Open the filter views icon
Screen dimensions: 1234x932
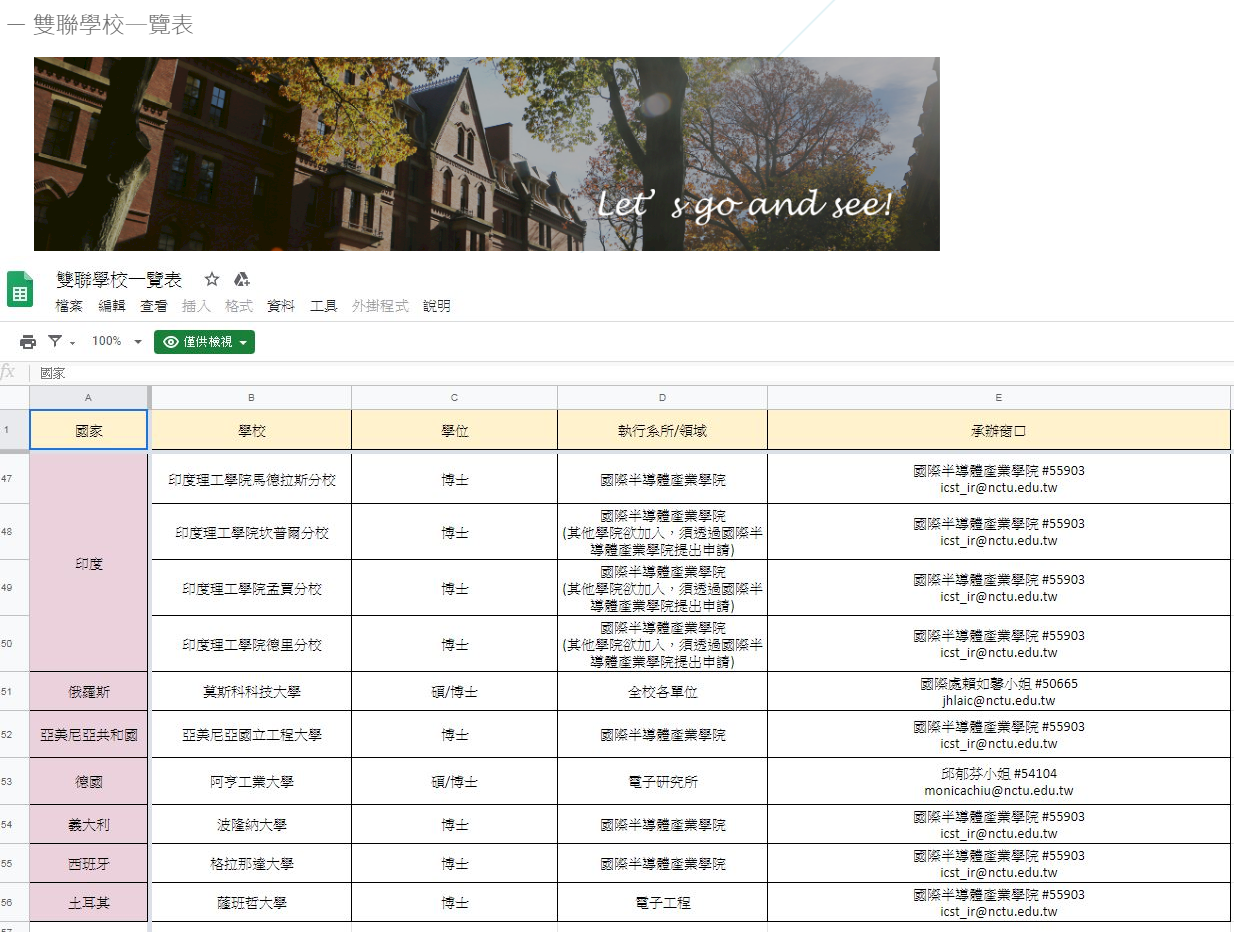56,342
